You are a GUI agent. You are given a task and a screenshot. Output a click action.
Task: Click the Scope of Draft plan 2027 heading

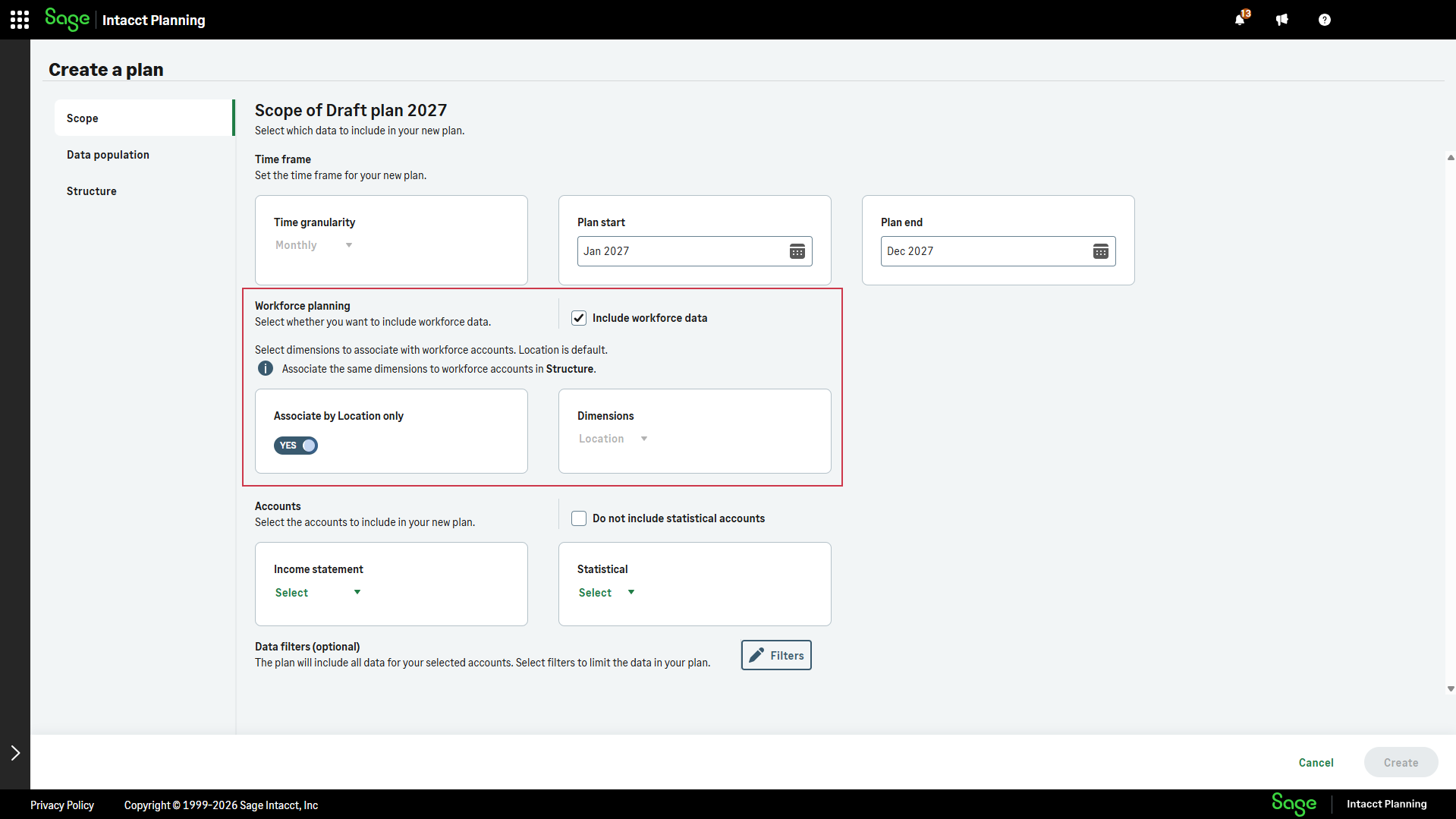351,110
